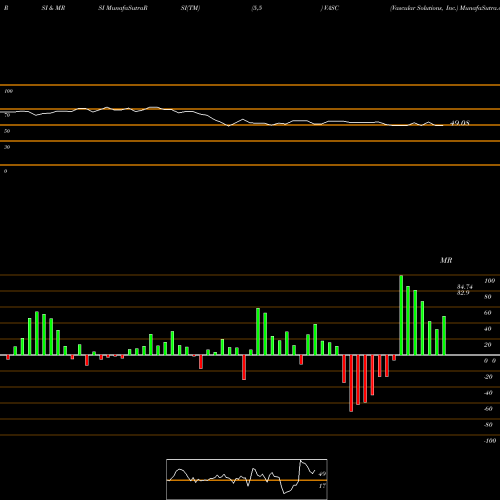Click the MR axis label 40
The image size is (500, 500).
click(x=488, y=329)
